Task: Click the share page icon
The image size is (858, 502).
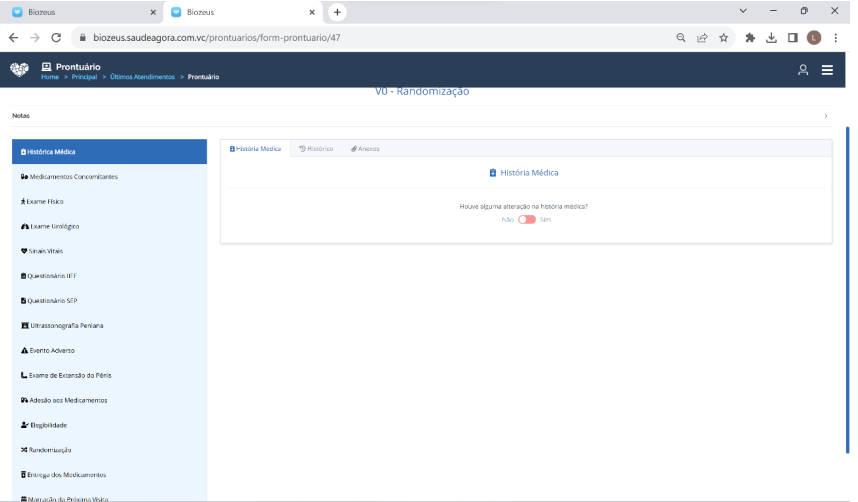Action: [x=702, y=37]
